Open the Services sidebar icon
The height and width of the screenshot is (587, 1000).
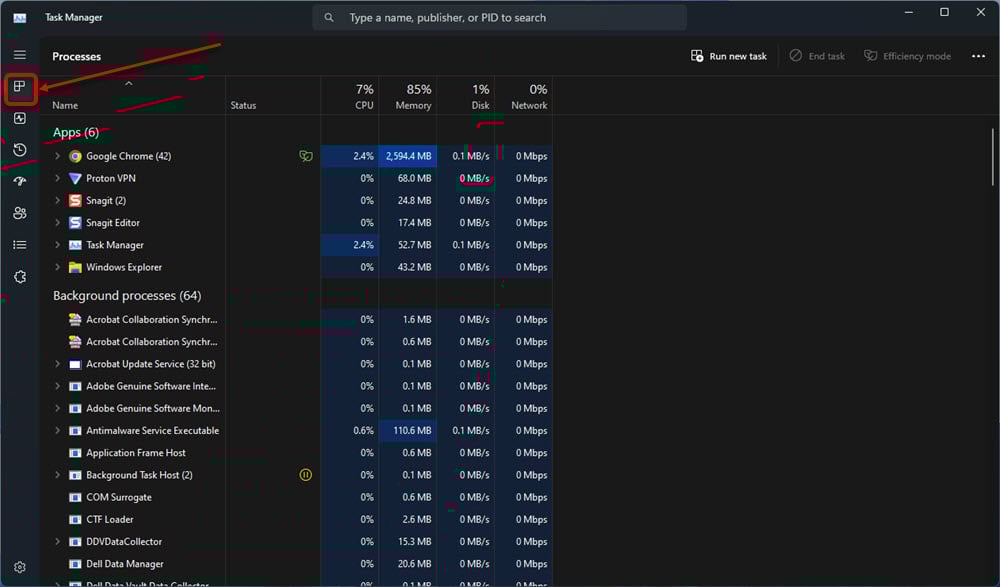click(20, 277)
